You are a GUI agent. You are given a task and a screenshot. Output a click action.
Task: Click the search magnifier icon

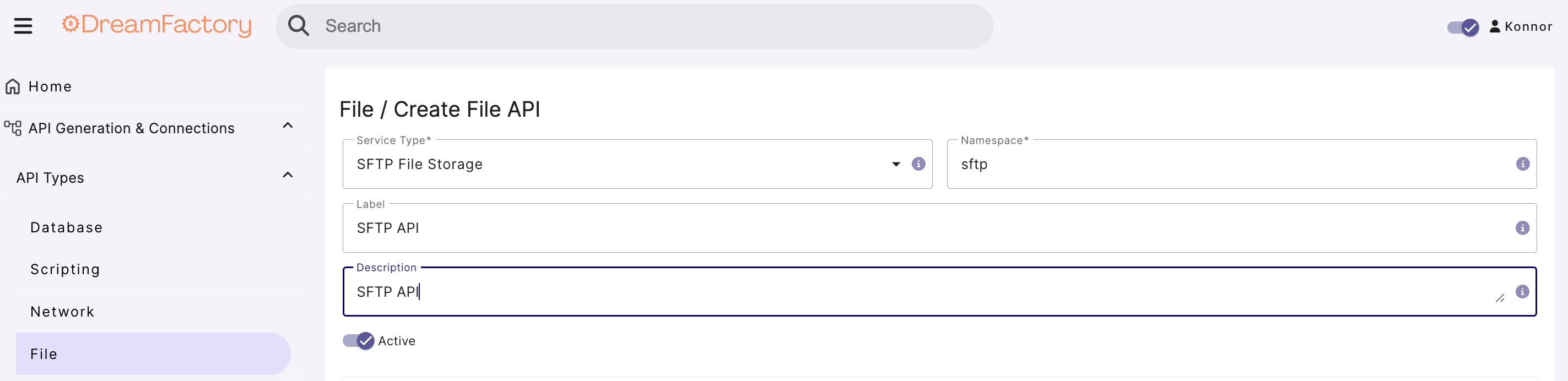coord(298,25)
